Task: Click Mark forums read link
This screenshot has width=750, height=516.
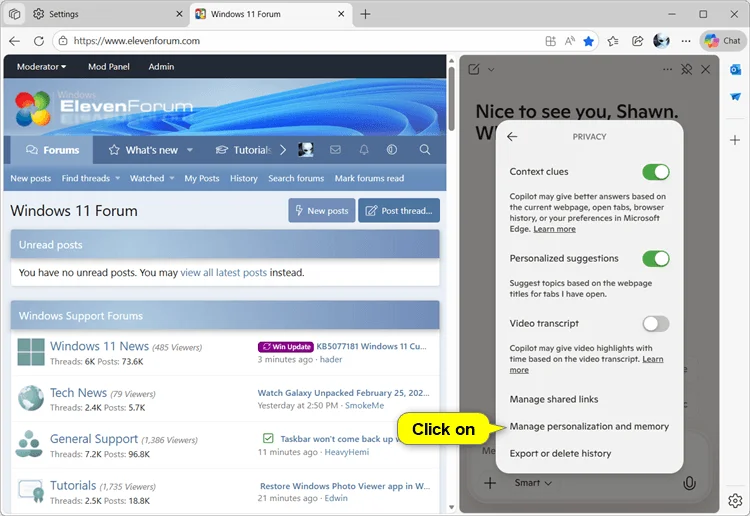Action: point(369,178)
